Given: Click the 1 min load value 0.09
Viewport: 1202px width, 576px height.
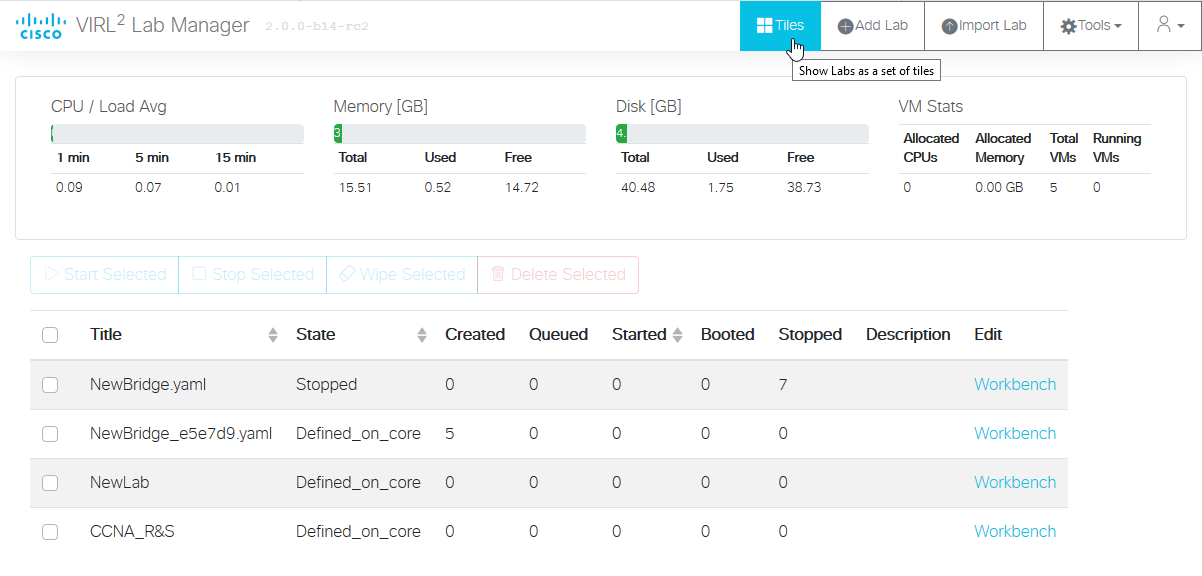Looking at the screenshot, I should [x=70, y=187].
